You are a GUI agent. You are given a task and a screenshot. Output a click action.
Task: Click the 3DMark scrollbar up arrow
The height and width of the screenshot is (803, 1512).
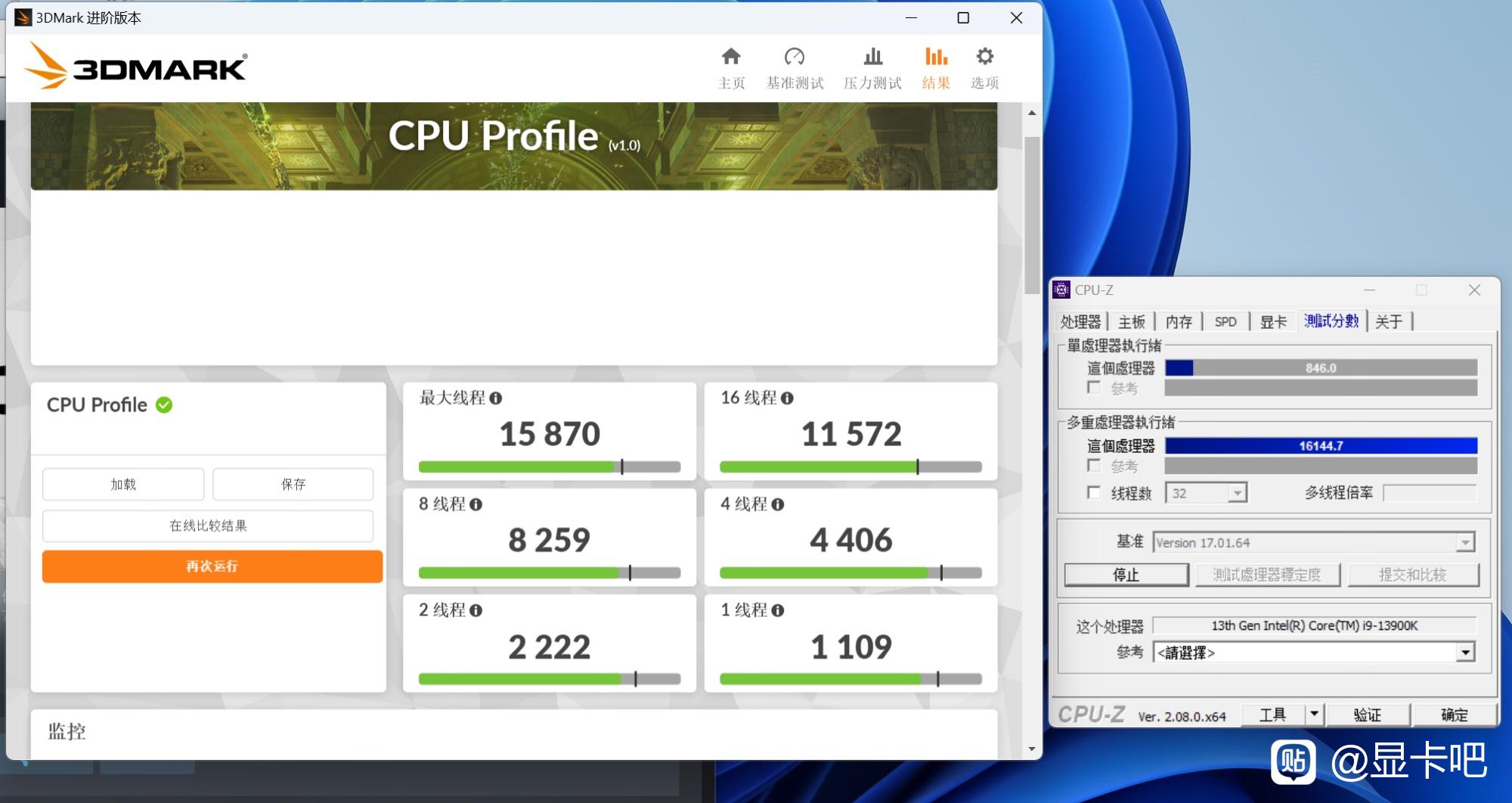[1032, 113]
